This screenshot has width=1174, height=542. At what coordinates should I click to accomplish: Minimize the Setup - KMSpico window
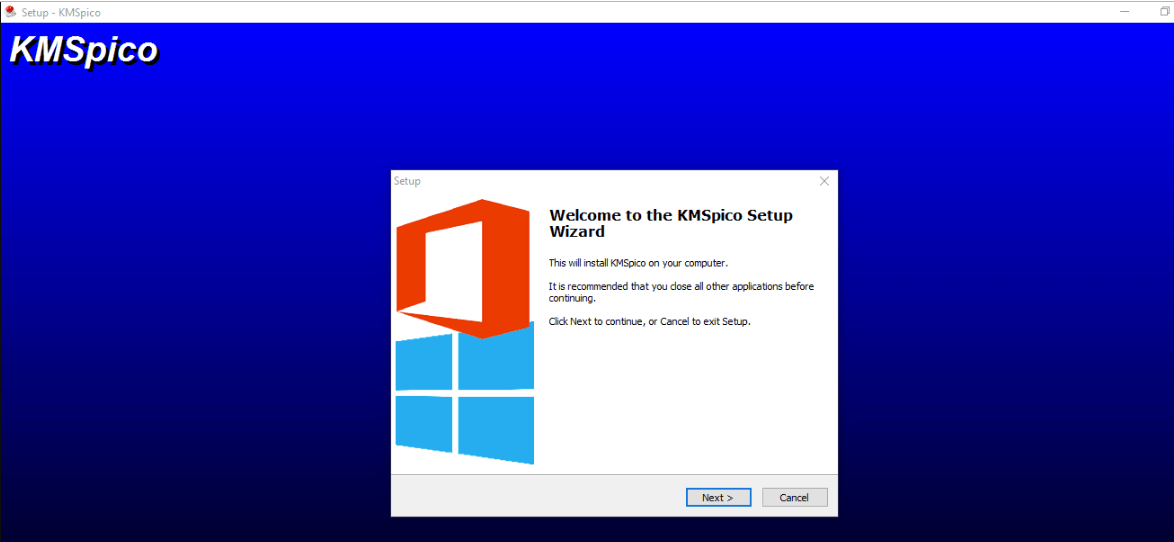1123,11
